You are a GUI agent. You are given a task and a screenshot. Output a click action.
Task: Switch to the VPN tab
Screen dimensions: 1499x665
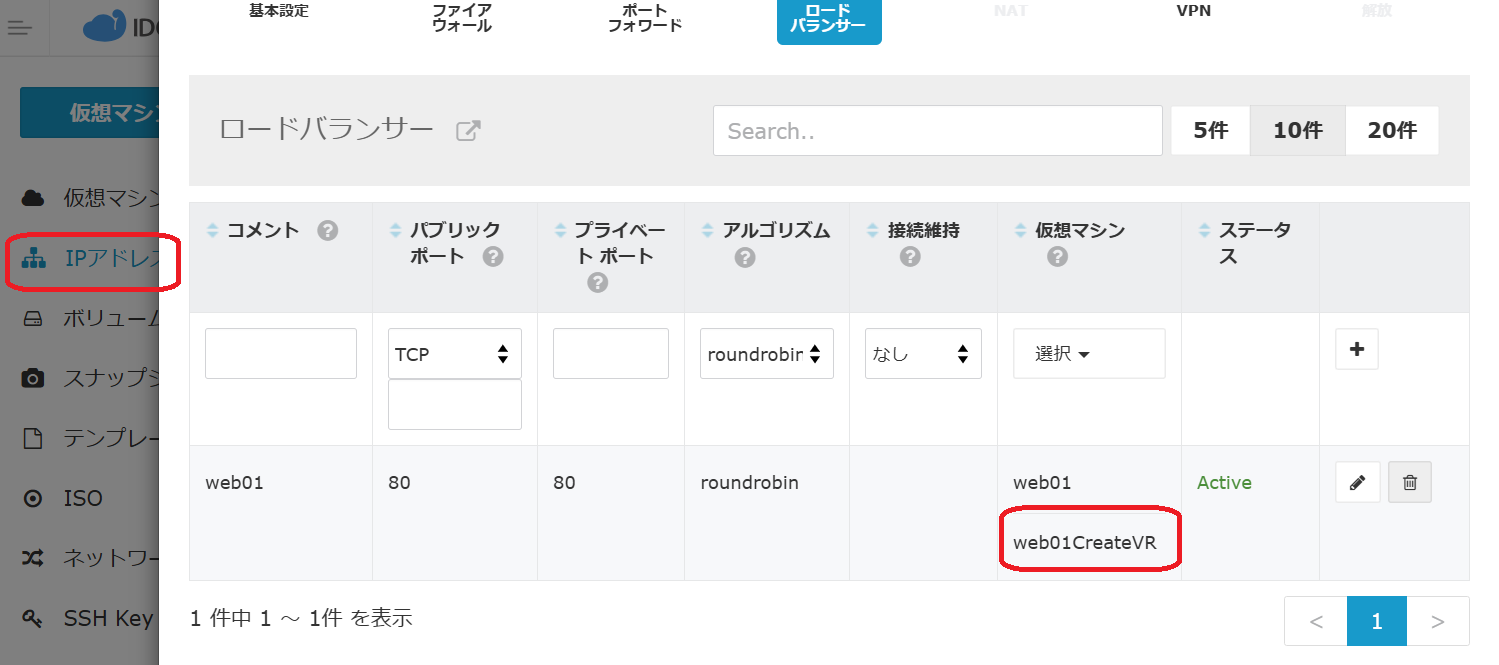click(x=1193, y=12)
